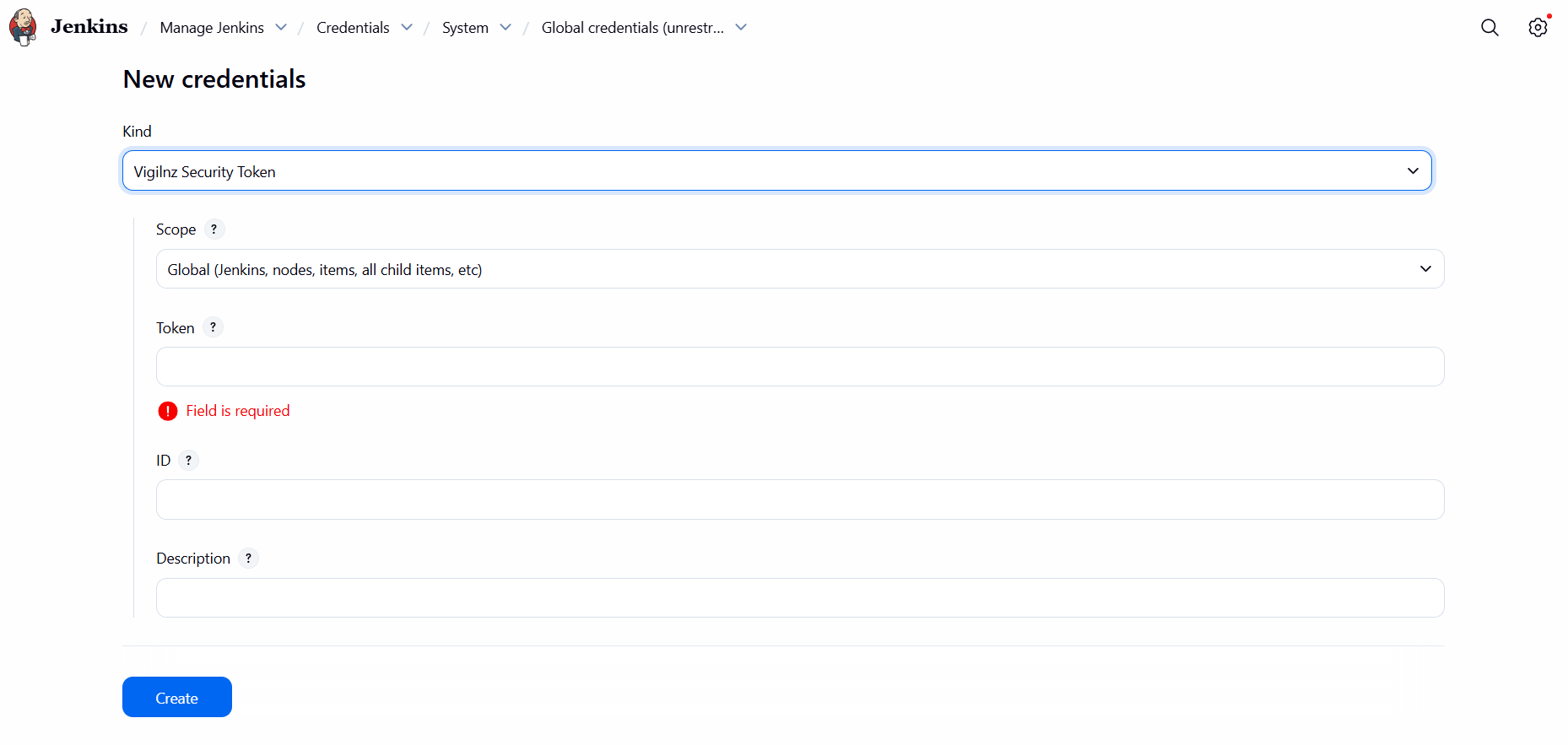This screenshot has height=745, width=1568.
Task: Open the settings gear icon
Action: click(x=1538, y=27)
